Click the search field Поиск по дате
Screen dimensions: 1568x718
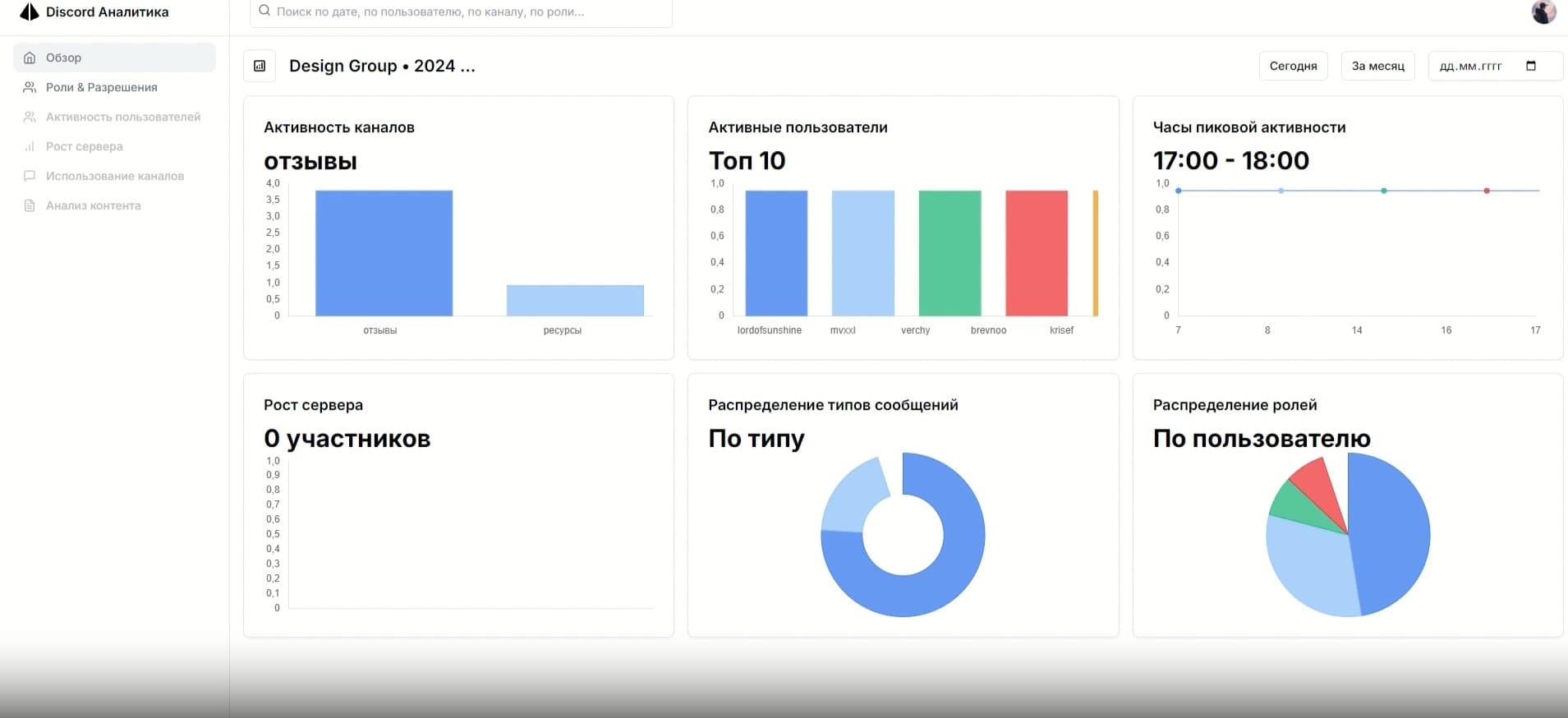461,12
